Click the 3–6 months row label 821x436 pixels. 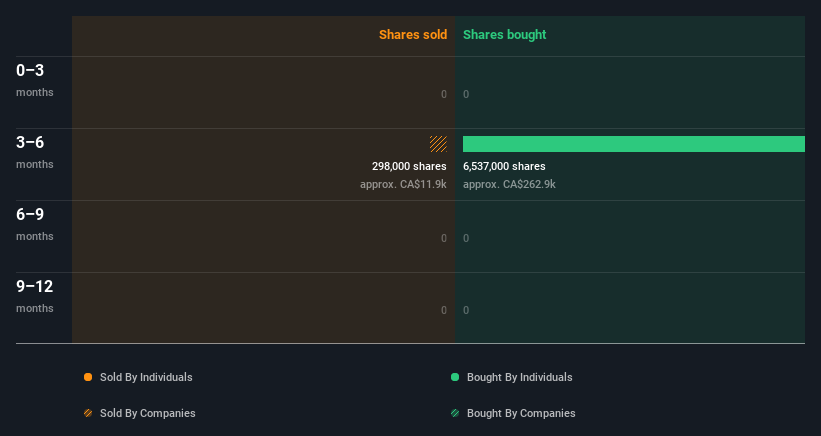pyautogui.click(x=35, y=152)
